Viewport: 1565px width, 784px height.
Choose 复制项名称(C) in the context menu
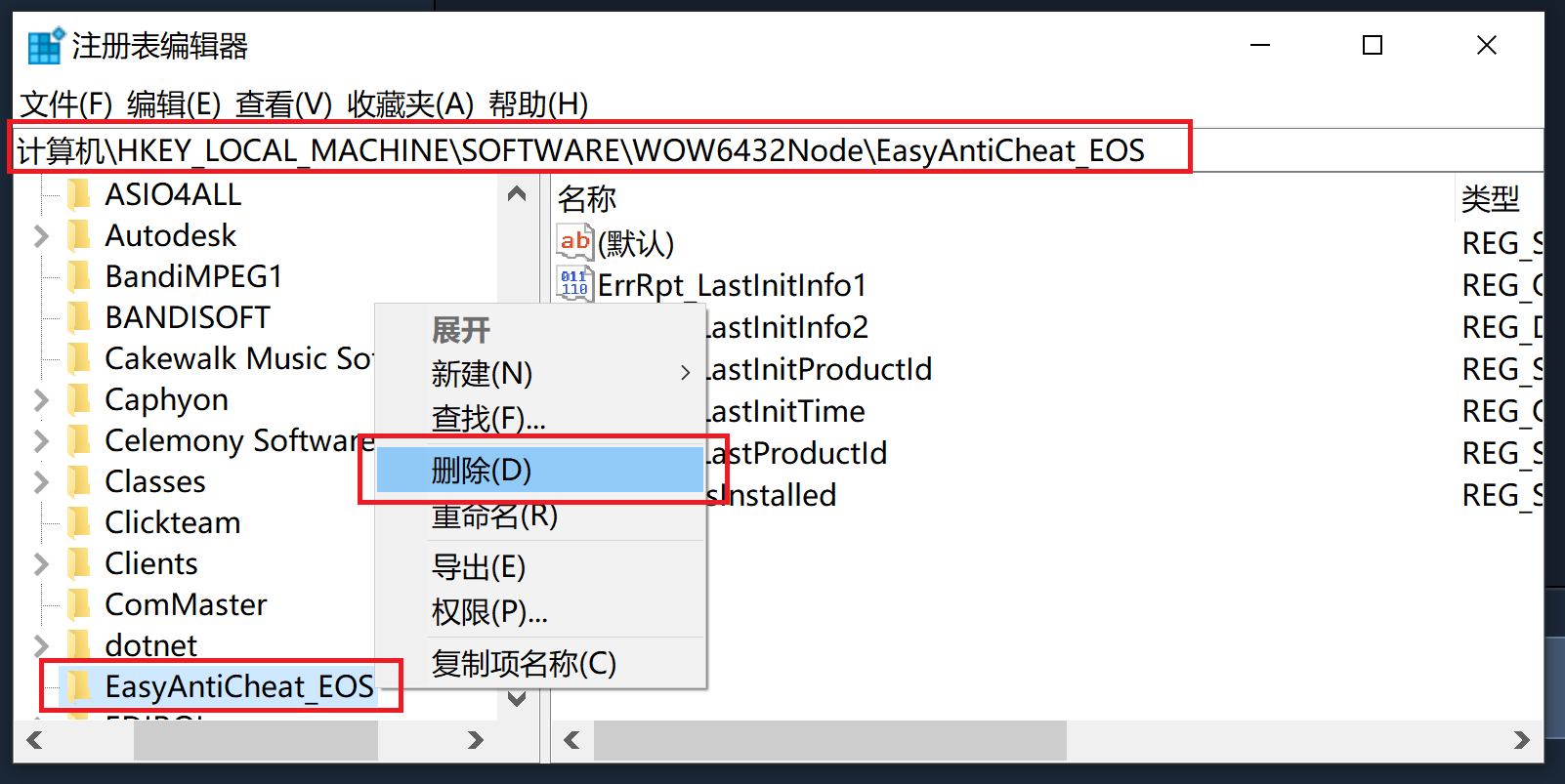(540, 664)
